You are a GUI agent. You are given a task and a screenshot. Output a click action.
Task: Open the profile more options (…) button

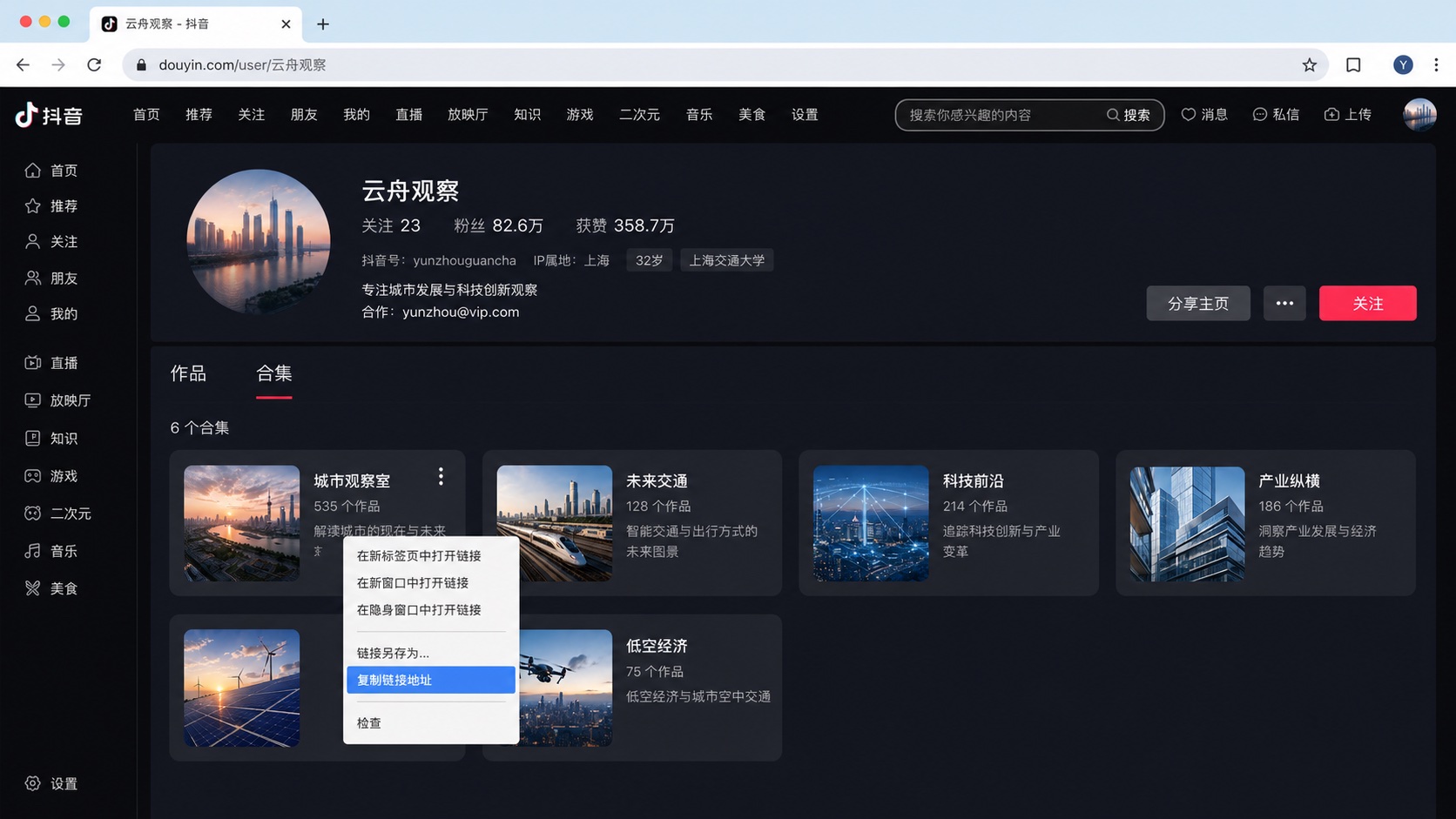coord(1284,303)
